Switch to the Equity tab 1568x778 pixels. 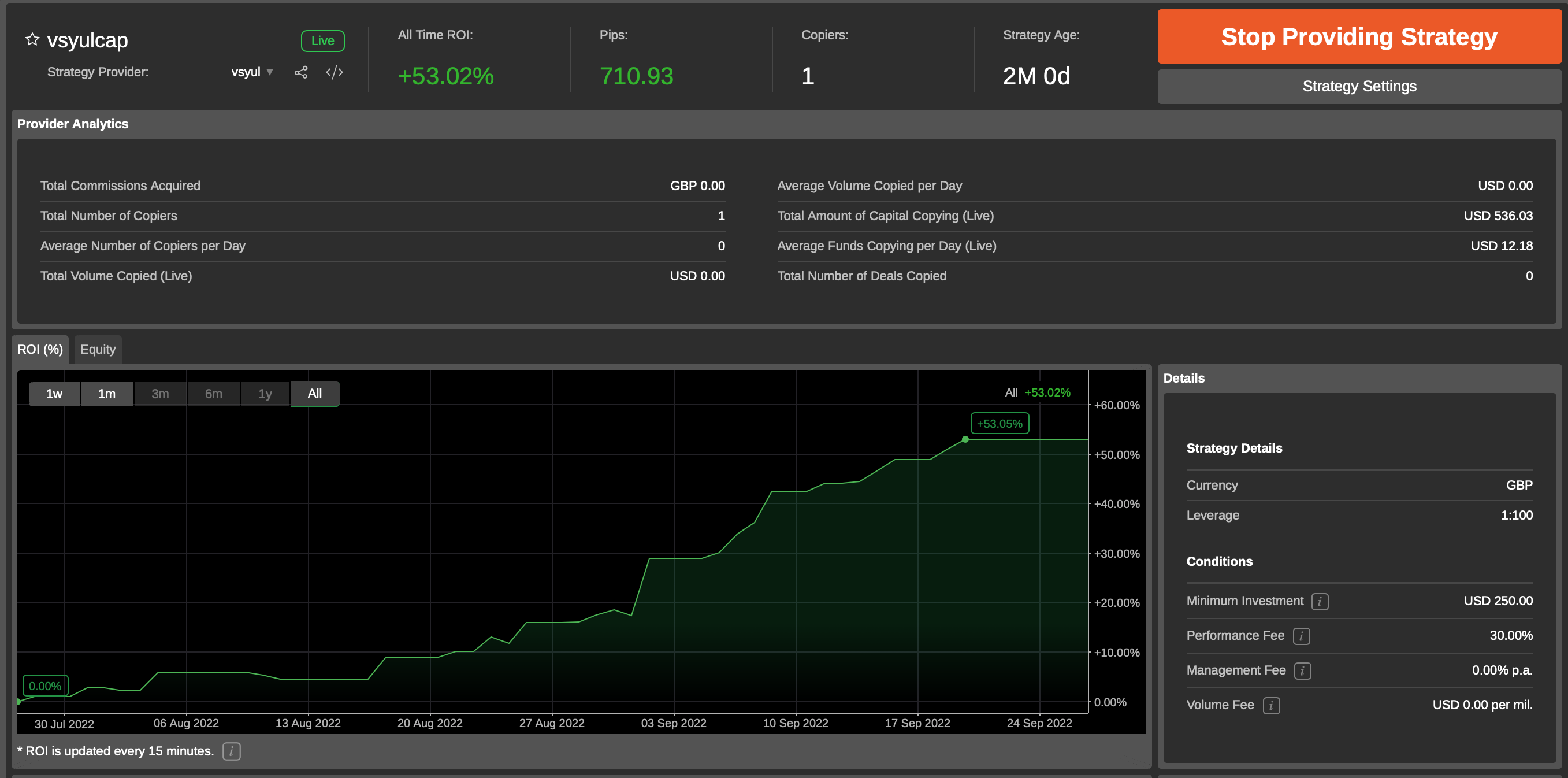(x=98, y=350)
